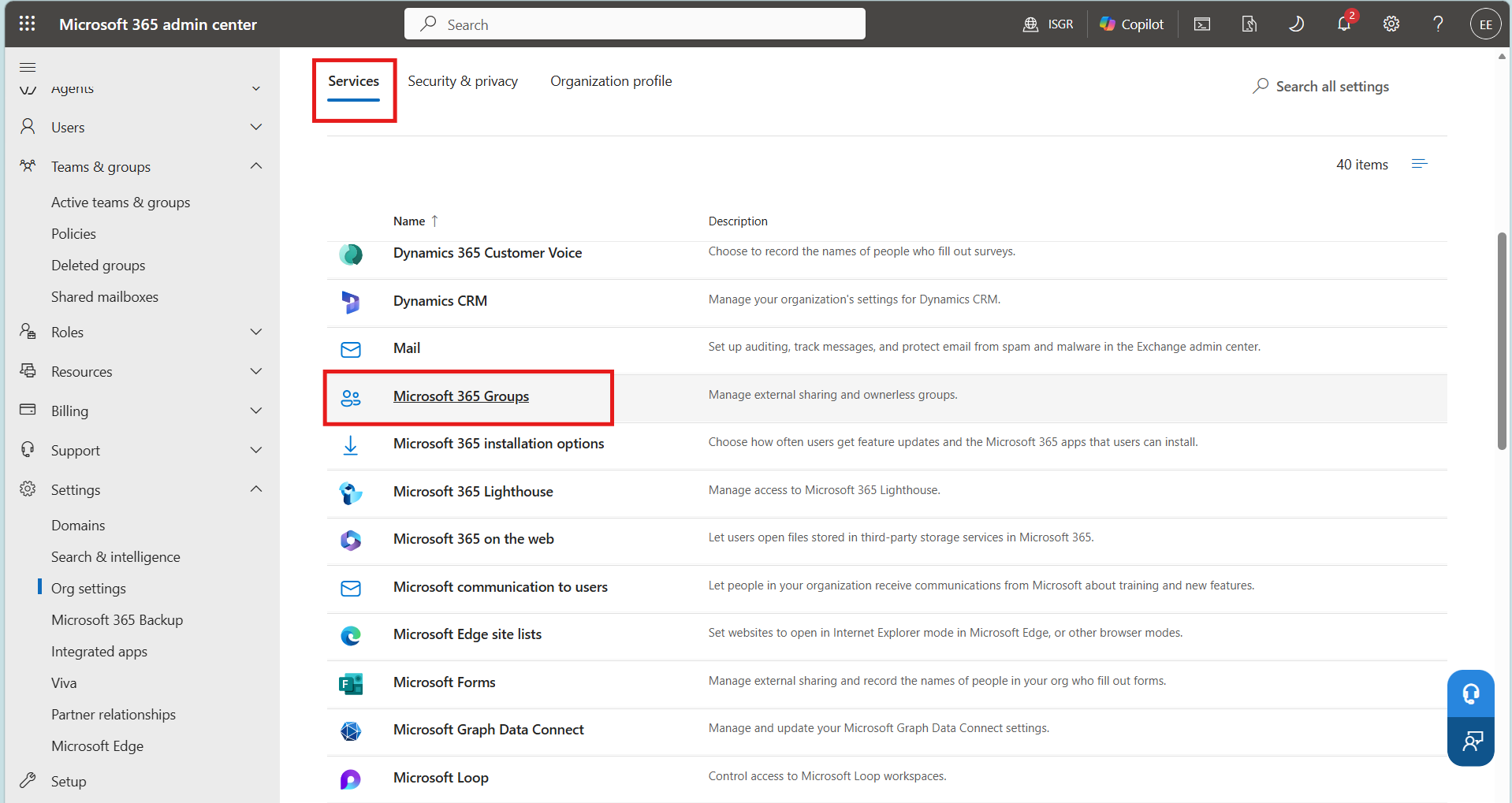
Task: Collapse the Teams & groups section
Action: [142, 166]
